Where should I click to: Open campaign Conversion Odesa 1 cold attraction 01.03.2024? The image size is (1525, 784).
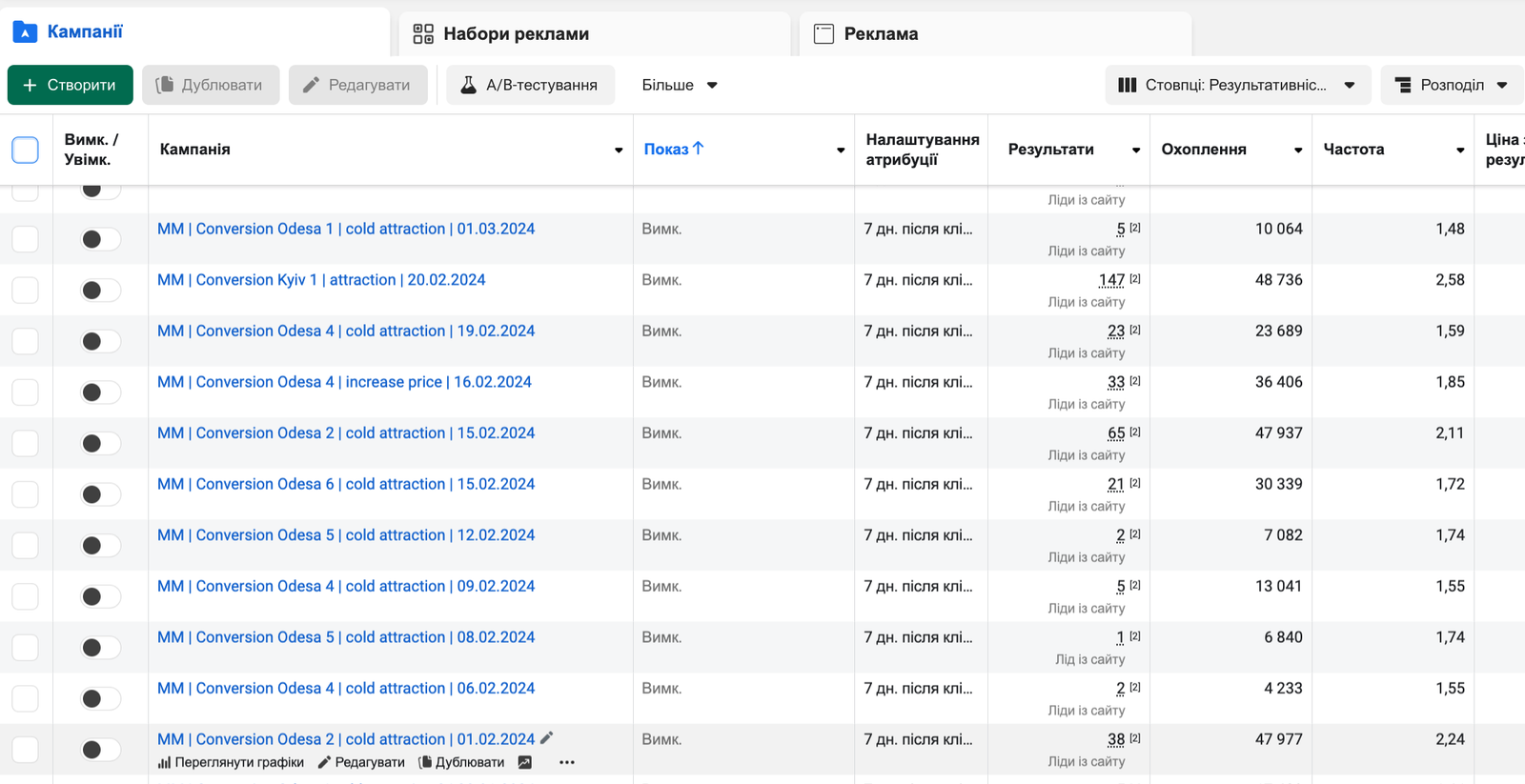[345, 229]
